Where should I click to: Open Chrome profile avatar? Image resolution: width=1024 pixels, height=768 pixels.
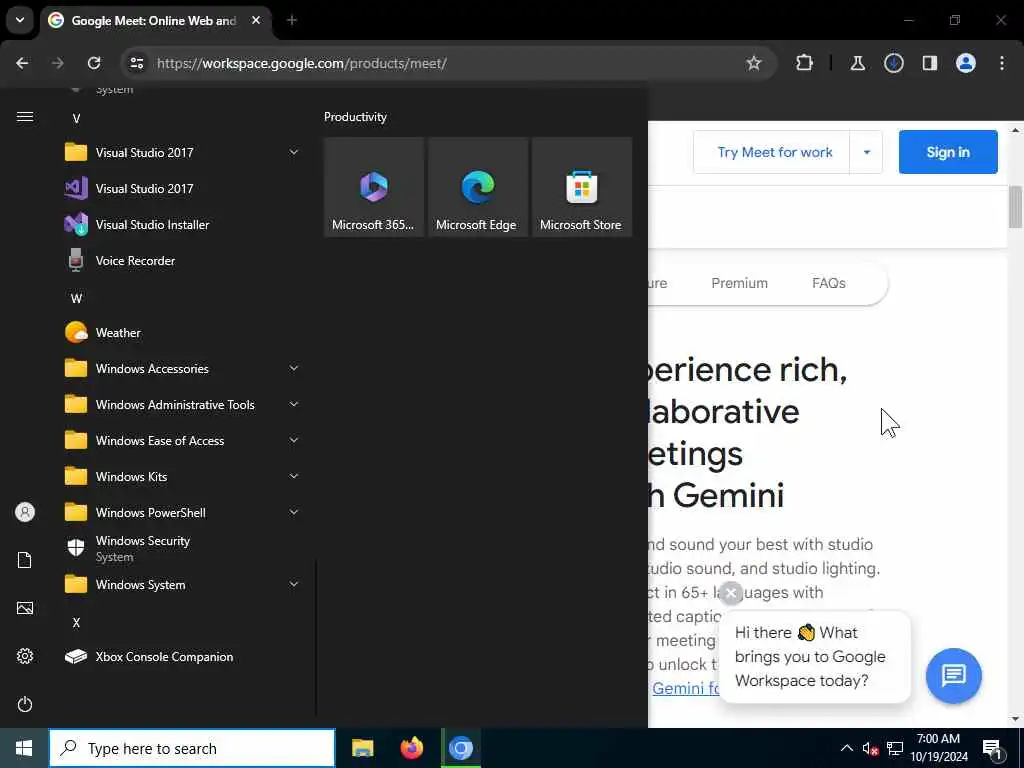point(966,63)
